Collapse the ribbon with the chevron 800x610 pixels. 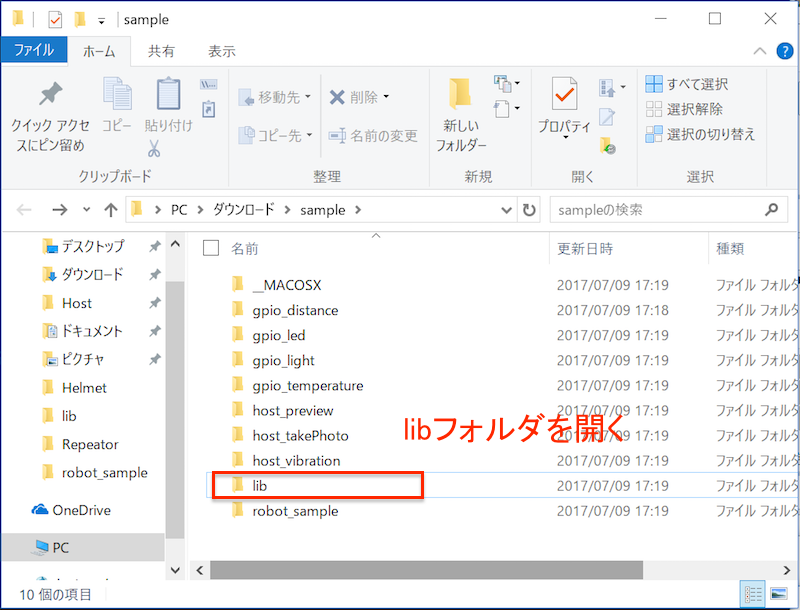(761, 51)
